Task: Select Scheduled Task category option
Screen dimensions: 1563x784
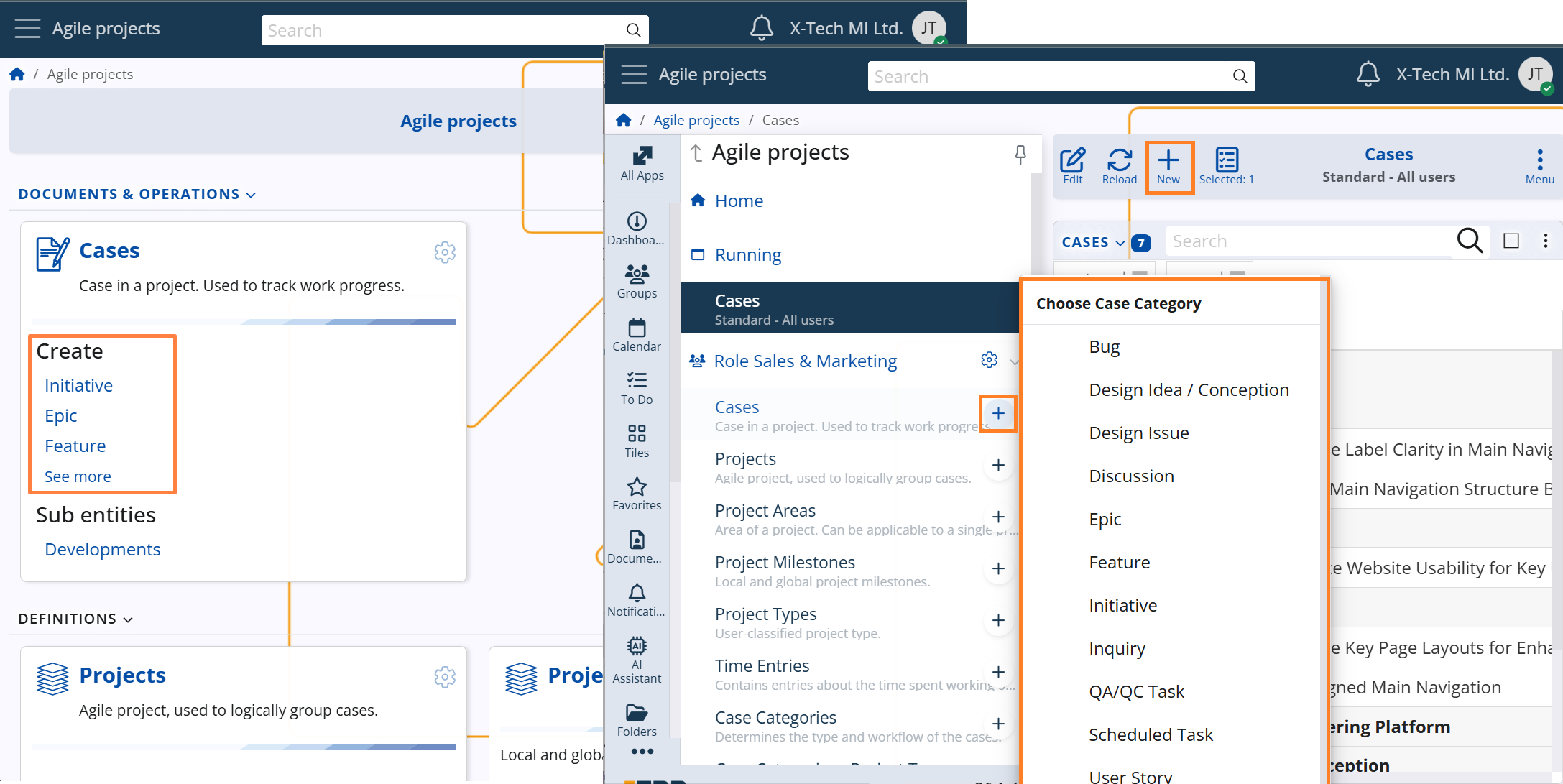Action: click(x=1150, y=734)
